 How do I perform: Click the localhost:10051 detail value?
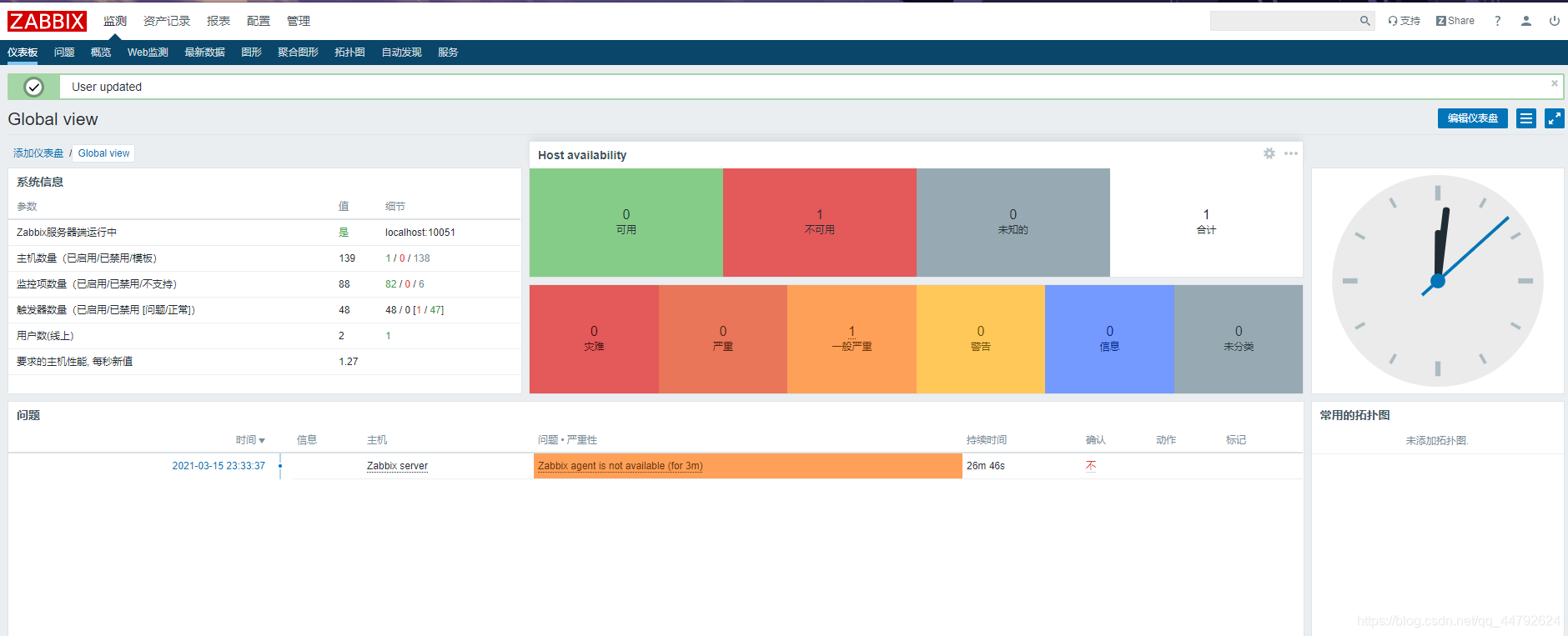[x=420, y=233]
